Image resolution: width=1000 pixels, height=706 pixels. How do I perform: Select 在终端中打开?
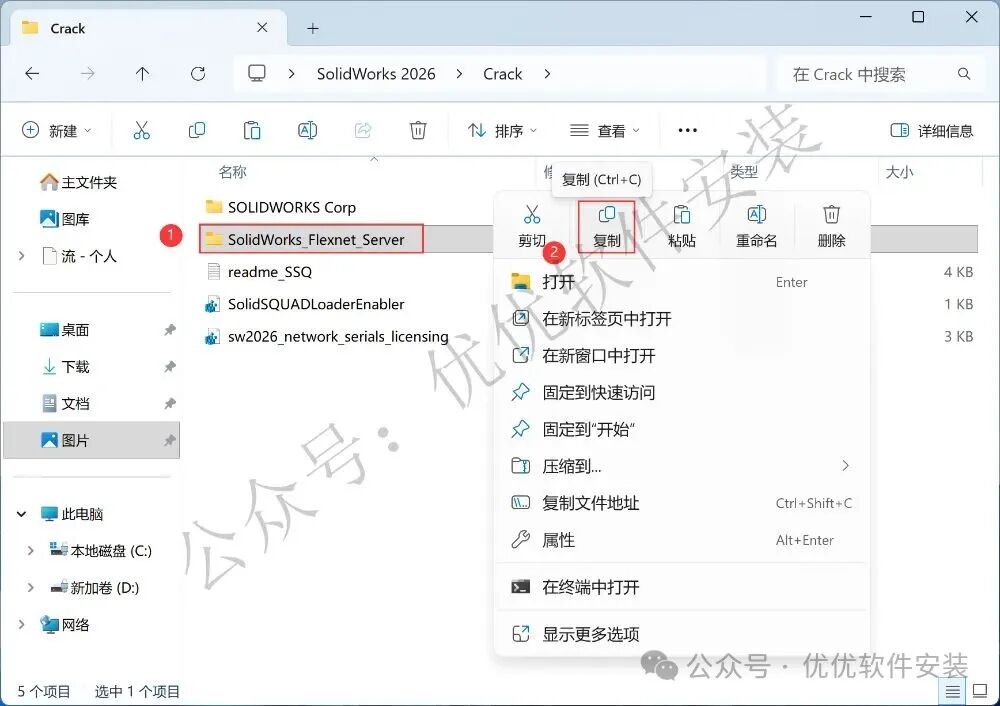pyautogui.click(x=682, y=587)
